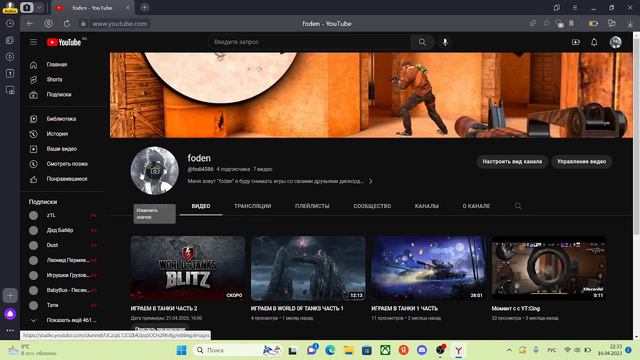Image resolution: width=640 pixels, height=360 pixels.
Task: Open the 12:13 video thumbnail
Action: tap(308, 268)
